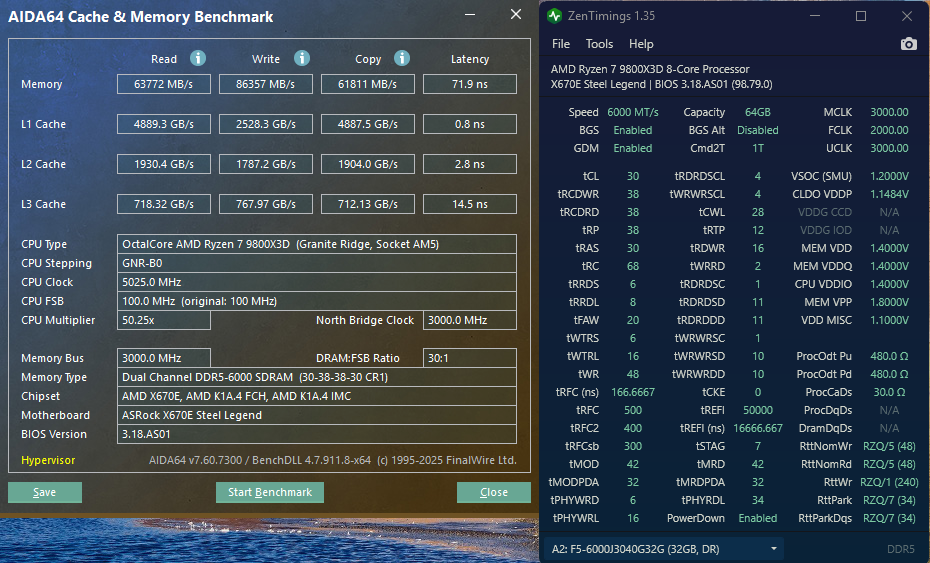
Task: Click the Copy info icon in AIDA64
Action: click(x=402, y=58)
